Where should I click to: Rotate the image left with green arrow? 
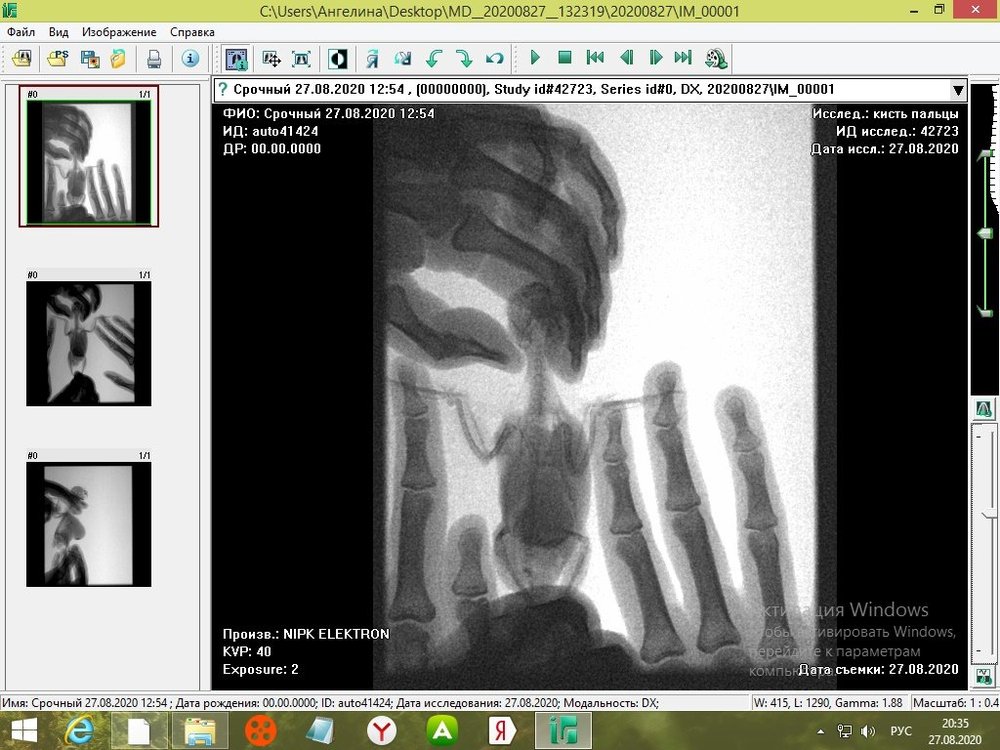pos(433,59)
